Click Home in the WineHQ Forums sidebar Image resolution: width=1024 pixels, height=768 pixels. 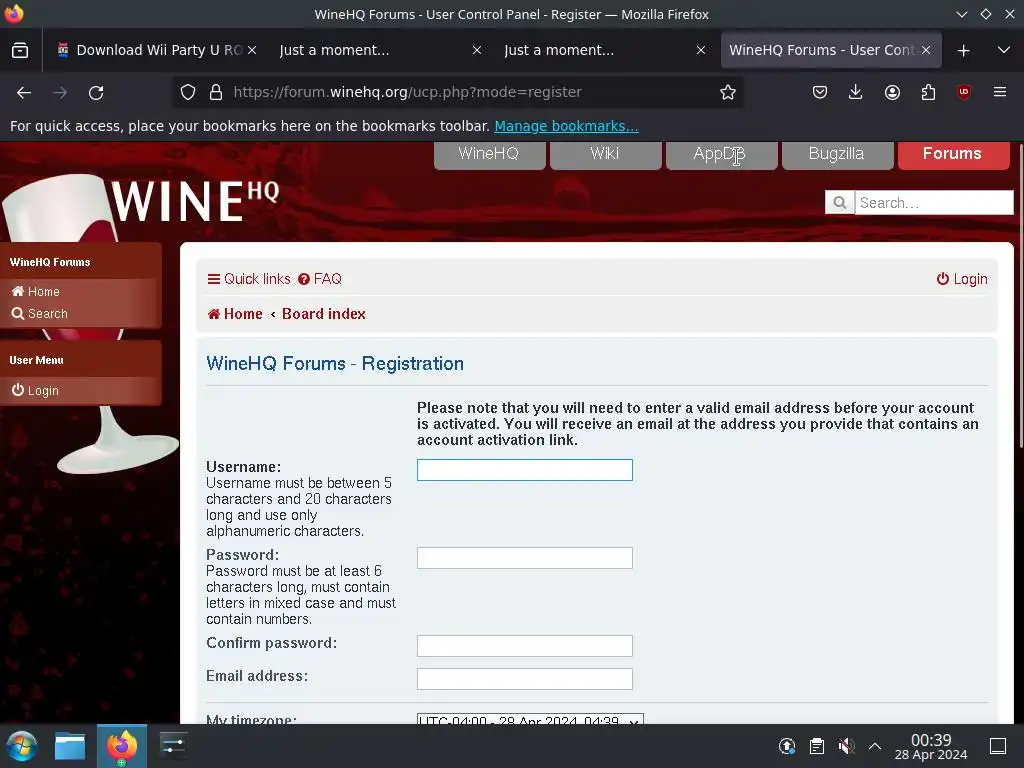point(36,291)
